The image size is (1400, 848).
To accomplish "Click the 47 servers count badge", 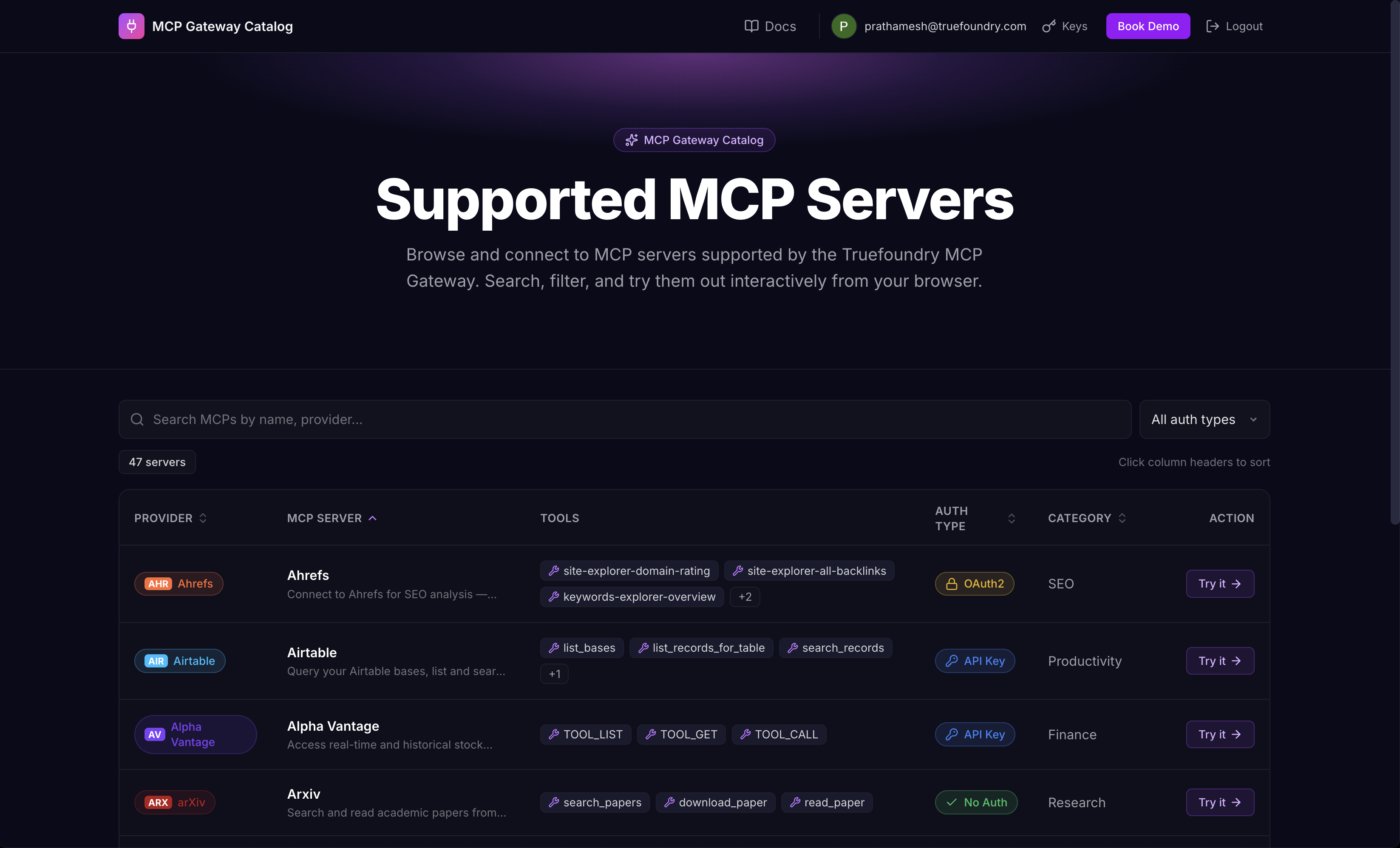I will pos(157,462).
